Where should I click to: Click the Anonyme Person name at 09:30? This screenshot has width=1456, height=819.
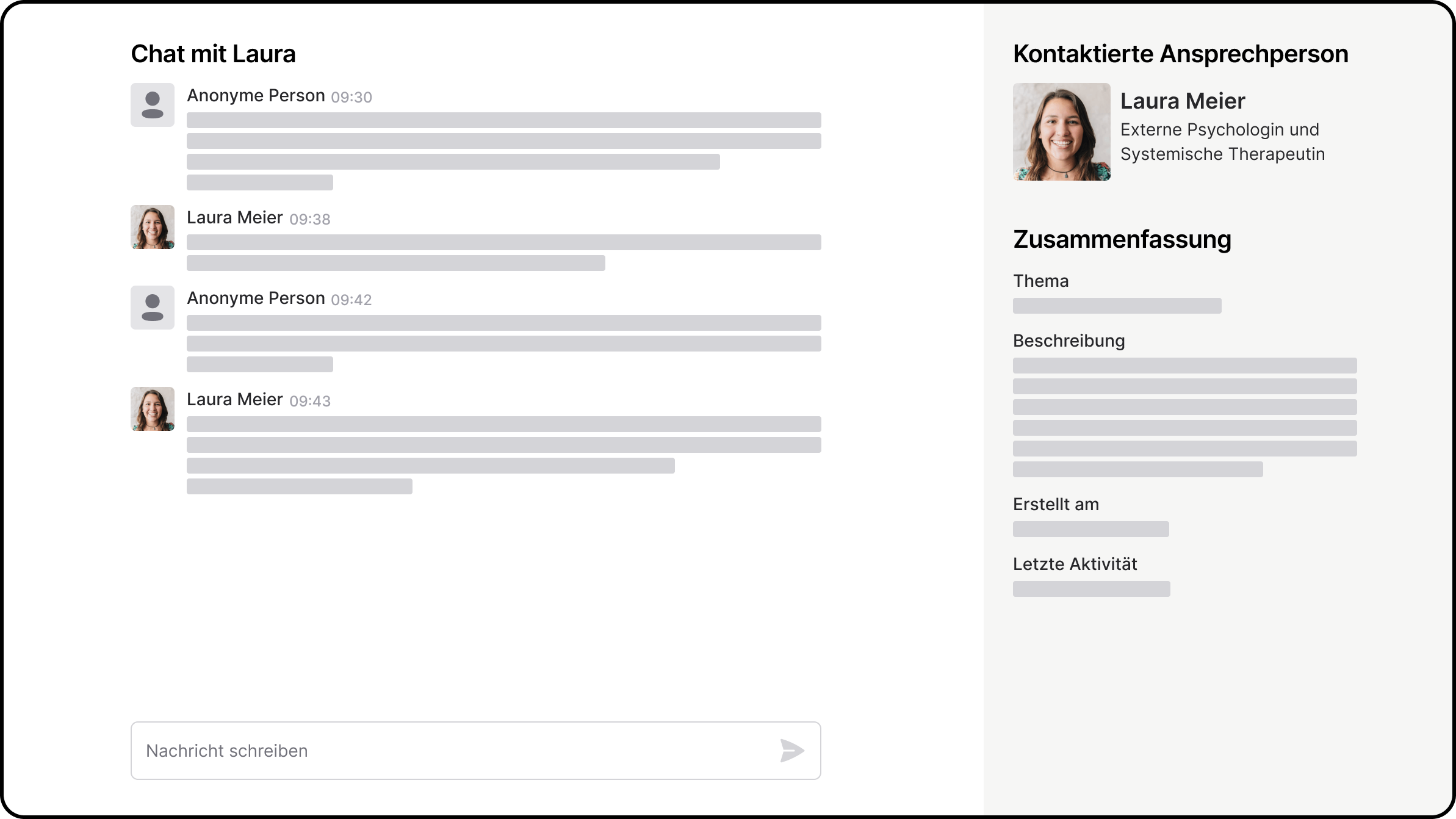pyautogui.click(x=256, y=96)
